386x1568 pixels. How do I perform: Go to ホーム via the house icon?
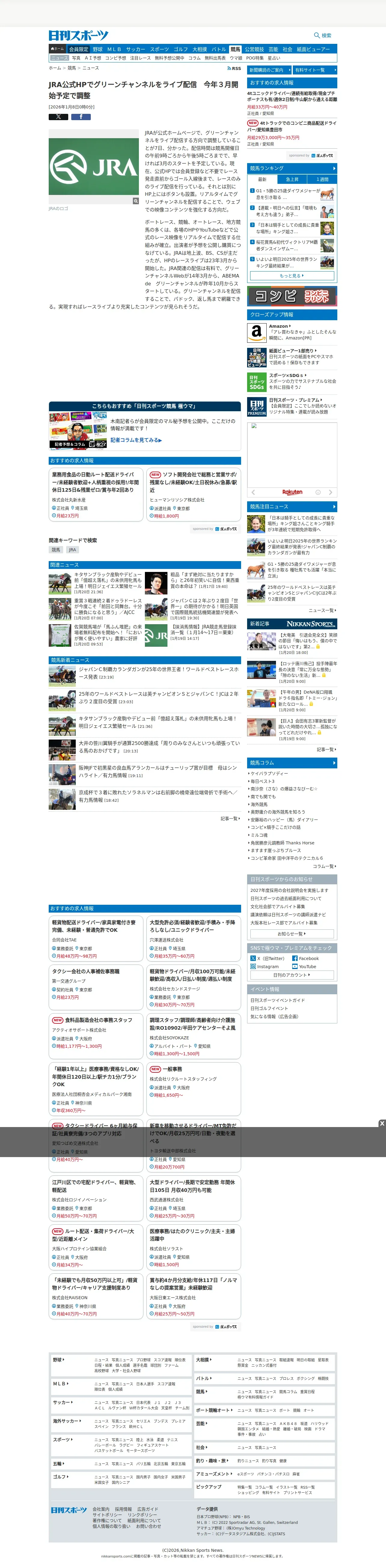coord(57,49)
